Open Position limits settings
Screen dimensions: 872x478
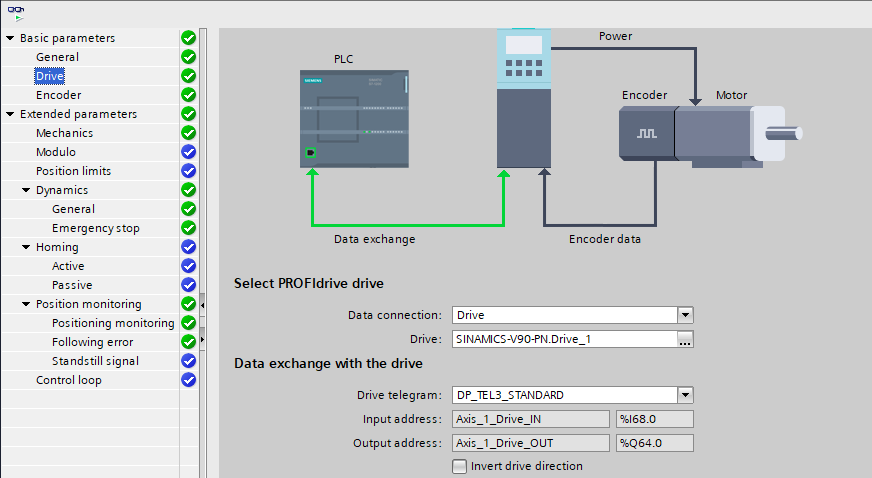73,171
